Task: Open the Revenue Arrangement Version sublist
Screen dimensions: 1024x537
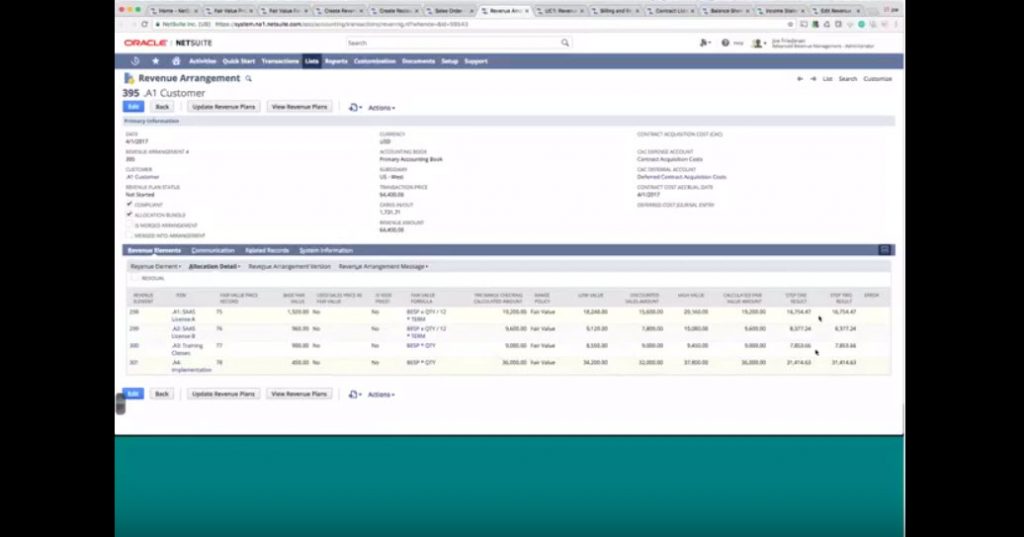Action: point(289,267)
